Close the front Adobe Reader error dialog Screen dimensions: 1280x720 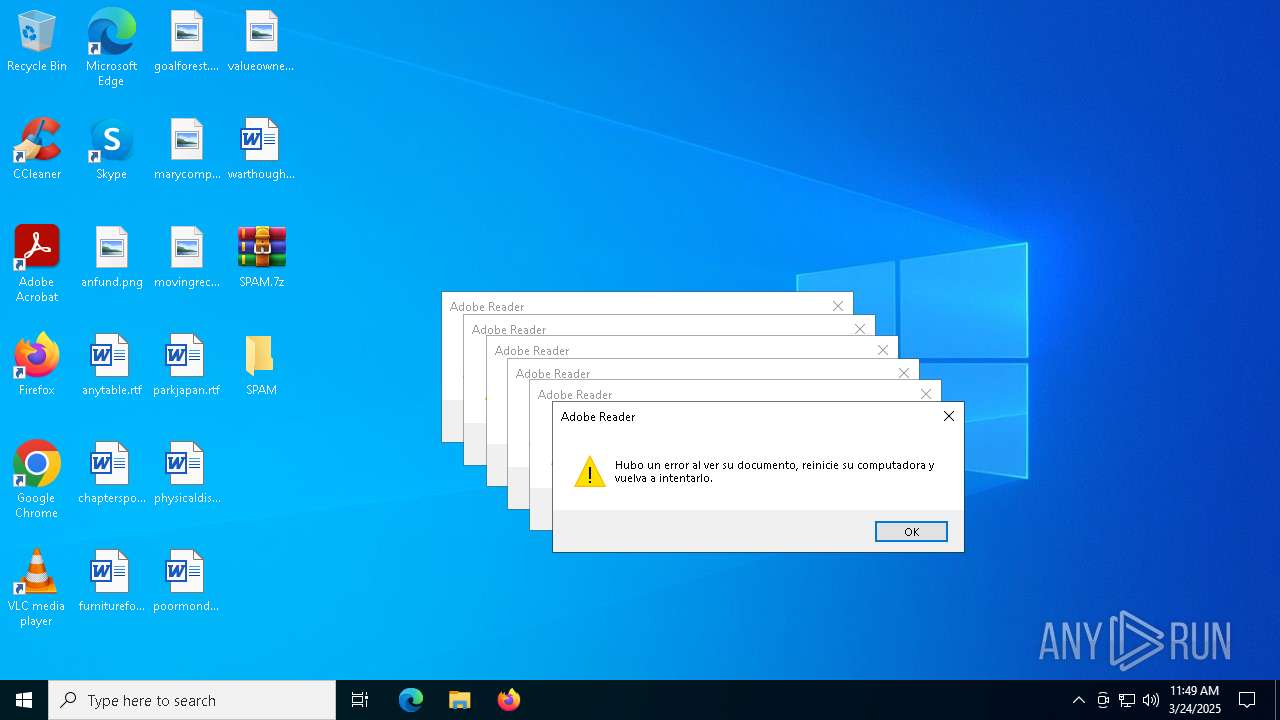click(x=949, y=416)
